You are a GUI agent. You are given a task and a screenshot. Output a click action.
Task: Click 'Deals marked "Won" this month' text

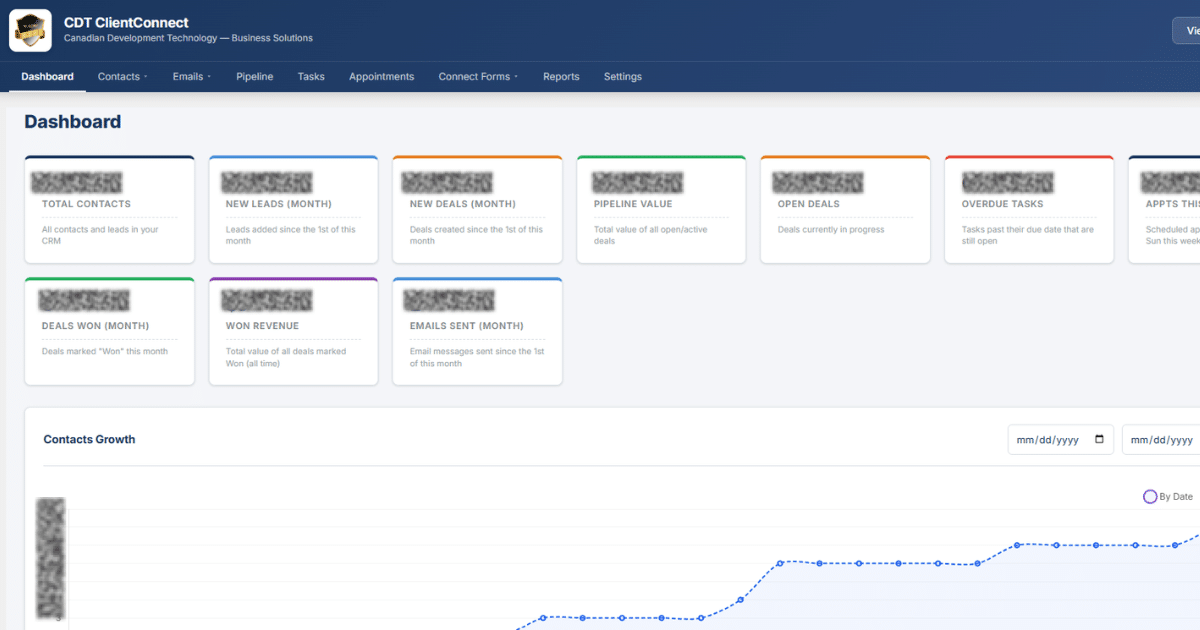105,351
